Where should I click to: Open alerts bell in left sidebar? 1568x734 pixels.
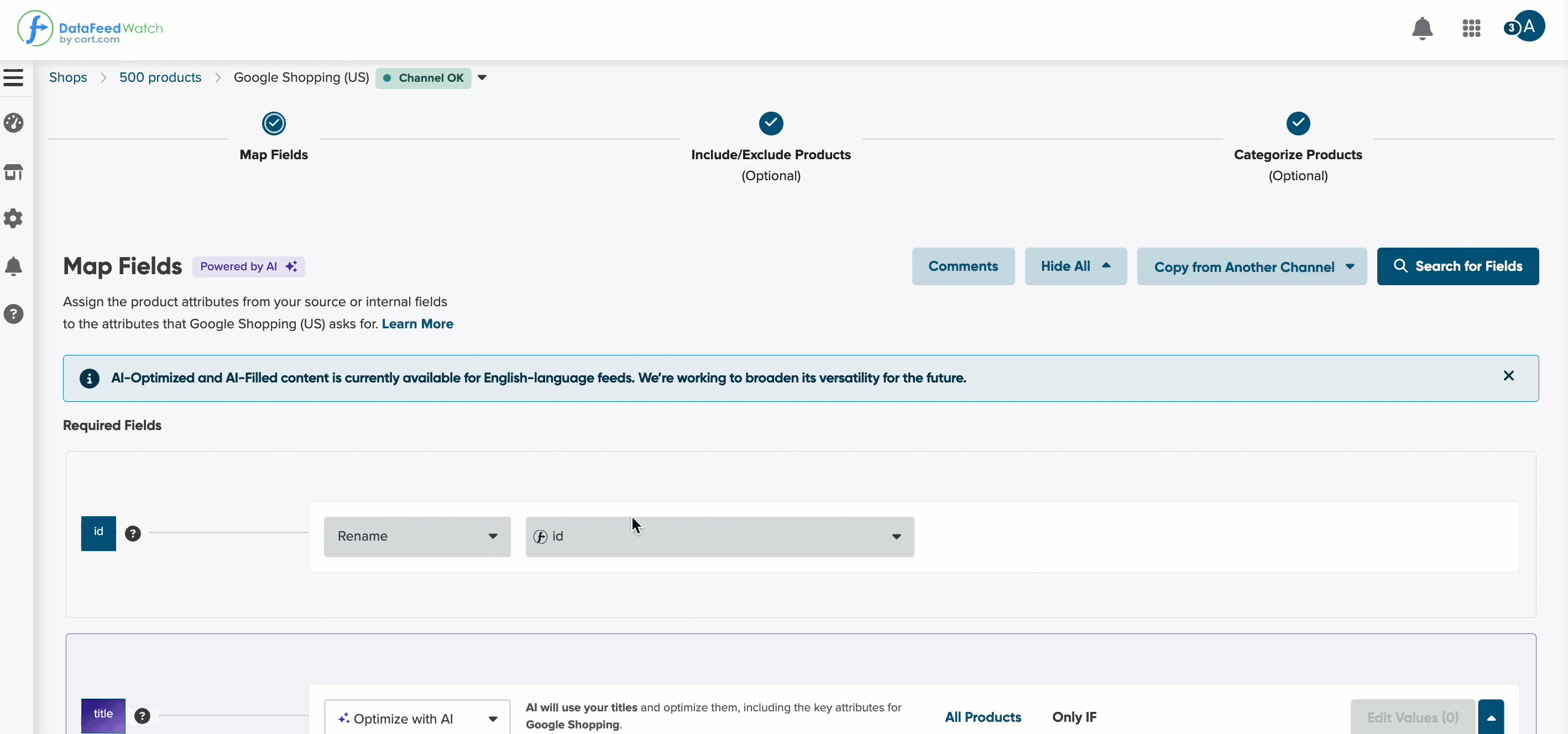click(13, 266)
